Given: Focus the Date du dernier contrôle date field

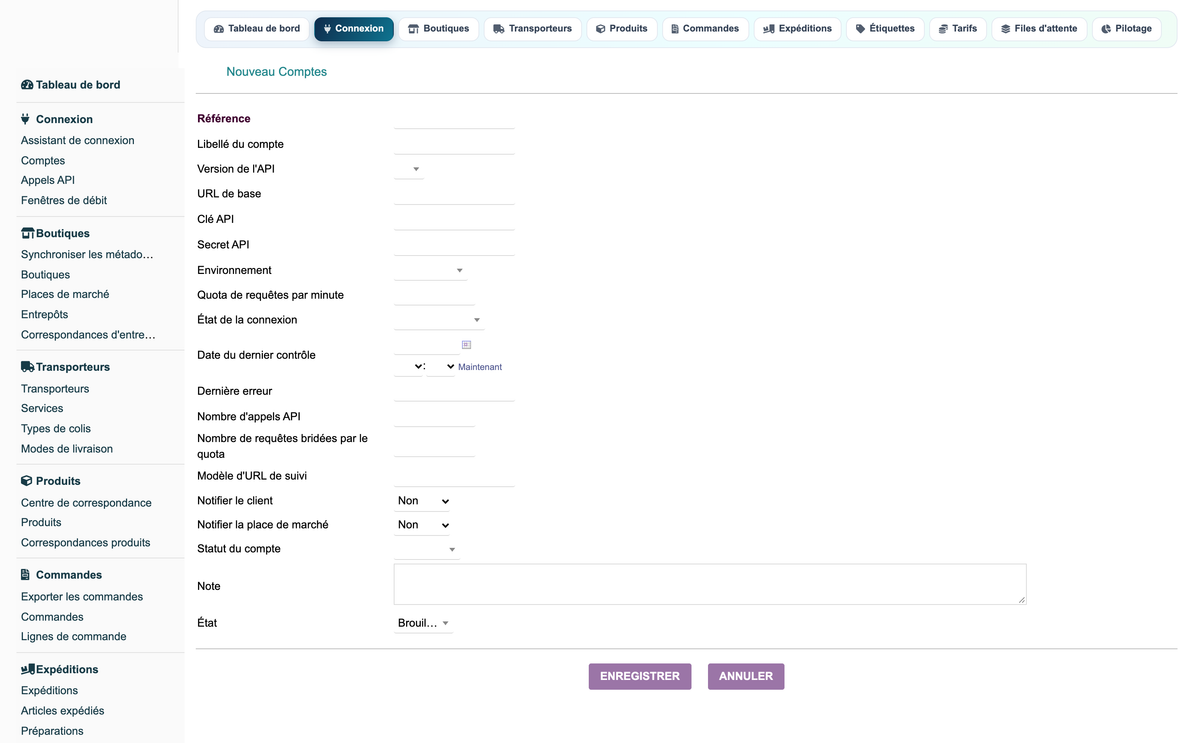Looking at the screenshot, I should point(426,344).
